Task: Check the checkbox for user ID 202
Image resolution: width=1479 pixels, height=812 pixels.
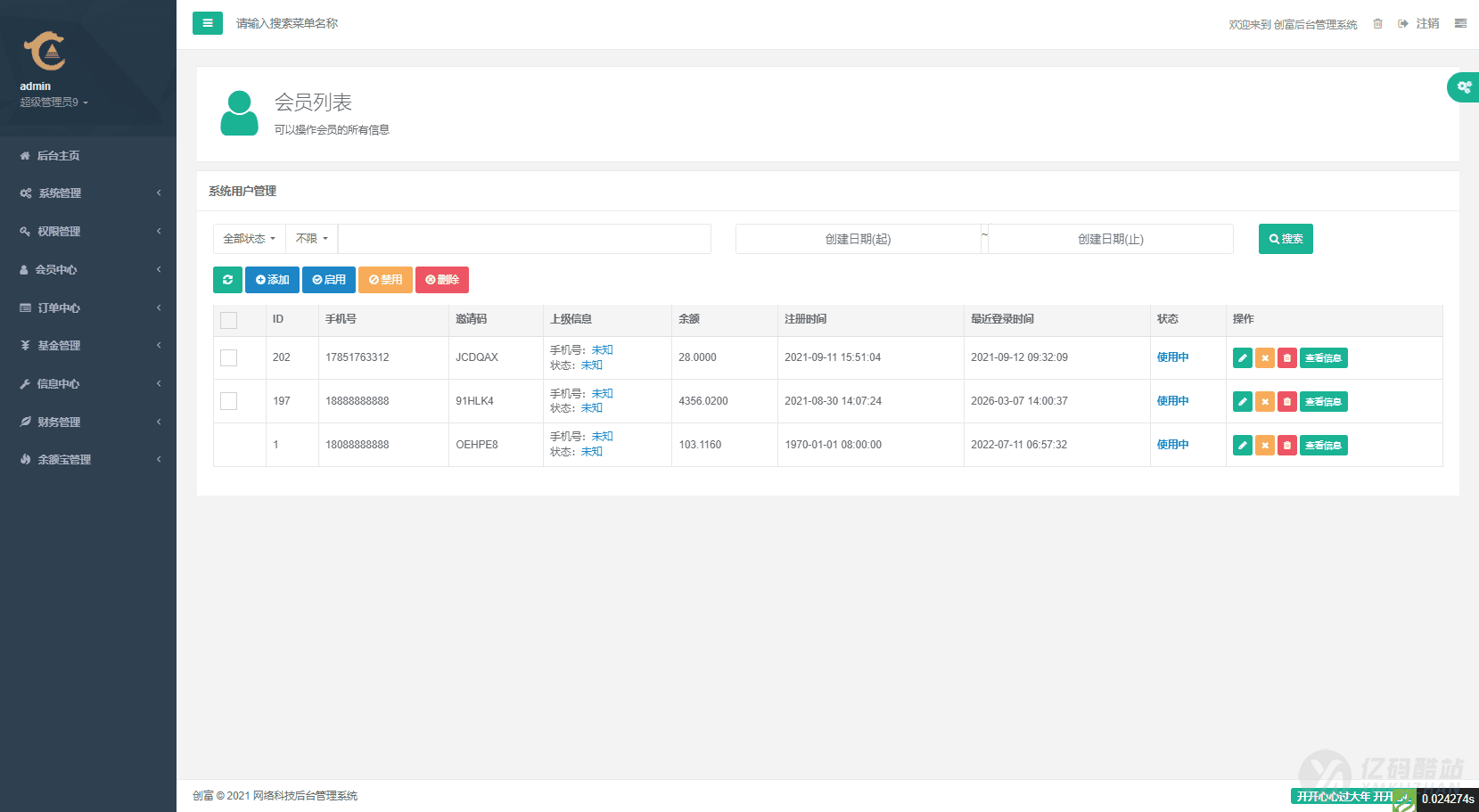Action: (229, 357)
